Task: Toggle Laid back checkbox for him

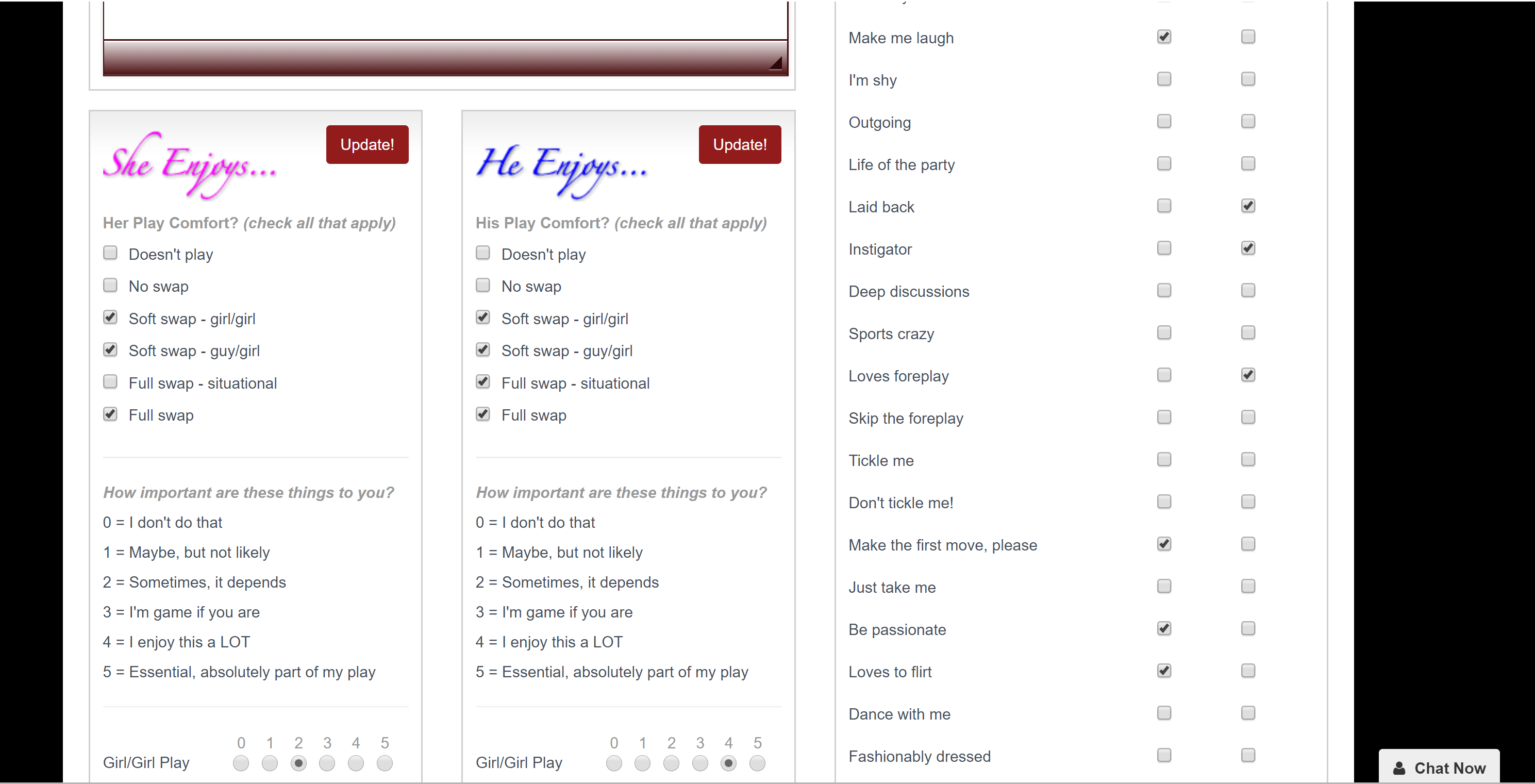Action: (x=1248, y=206)
